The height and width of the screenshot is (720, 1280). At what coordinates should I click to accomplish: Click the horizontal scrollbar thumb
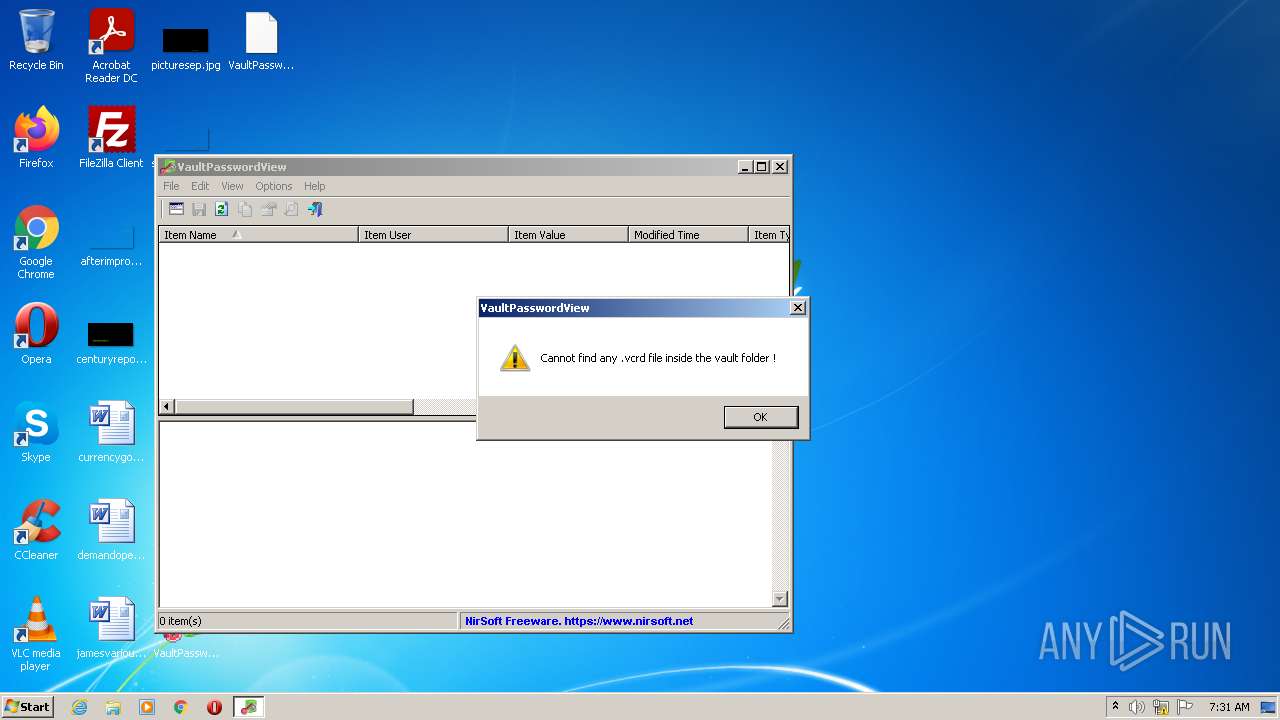point(294,407)
